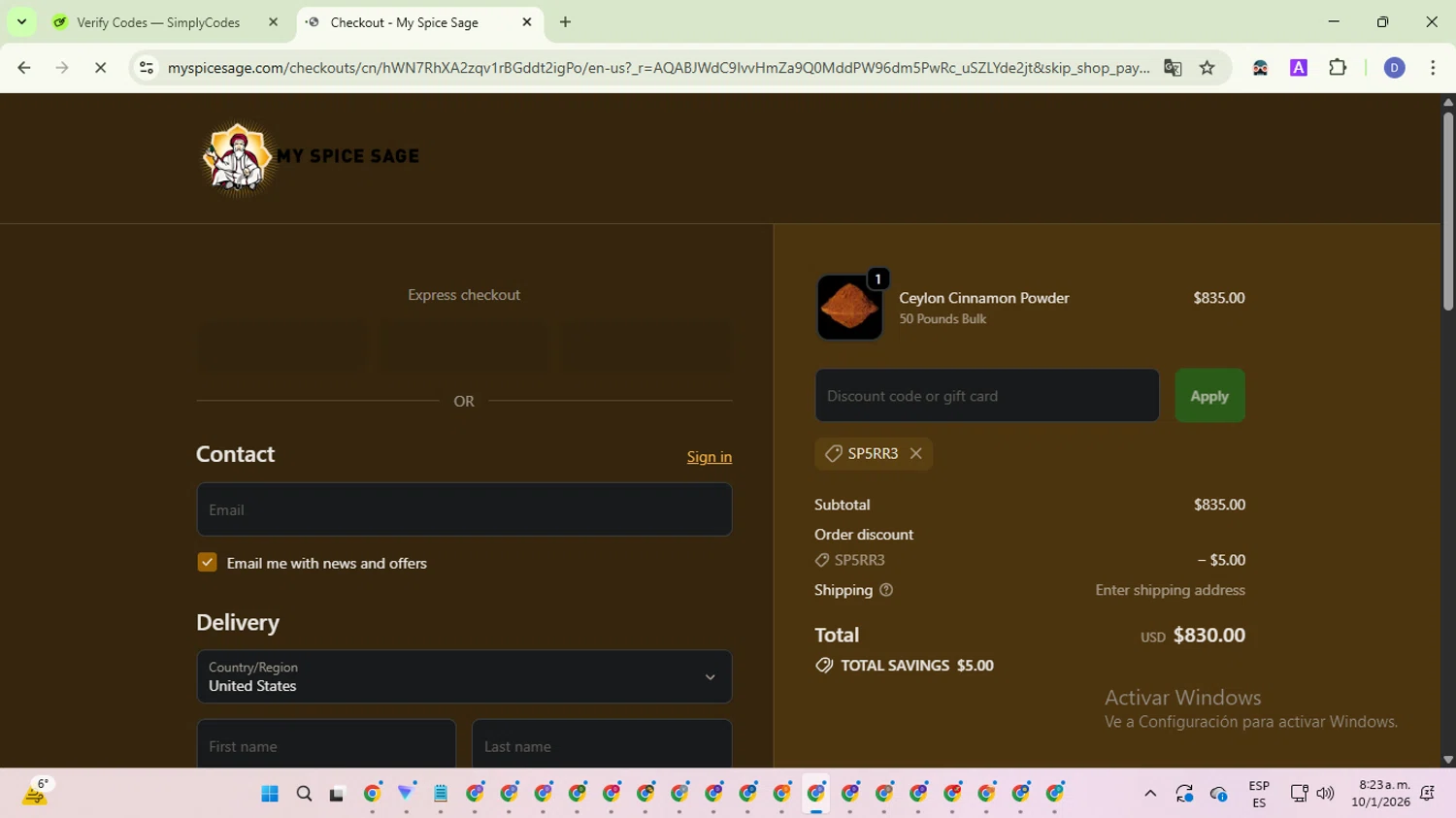Click the Ceylon Cinnamon Powder product name
1456x818 pixels.
(983, 298)
